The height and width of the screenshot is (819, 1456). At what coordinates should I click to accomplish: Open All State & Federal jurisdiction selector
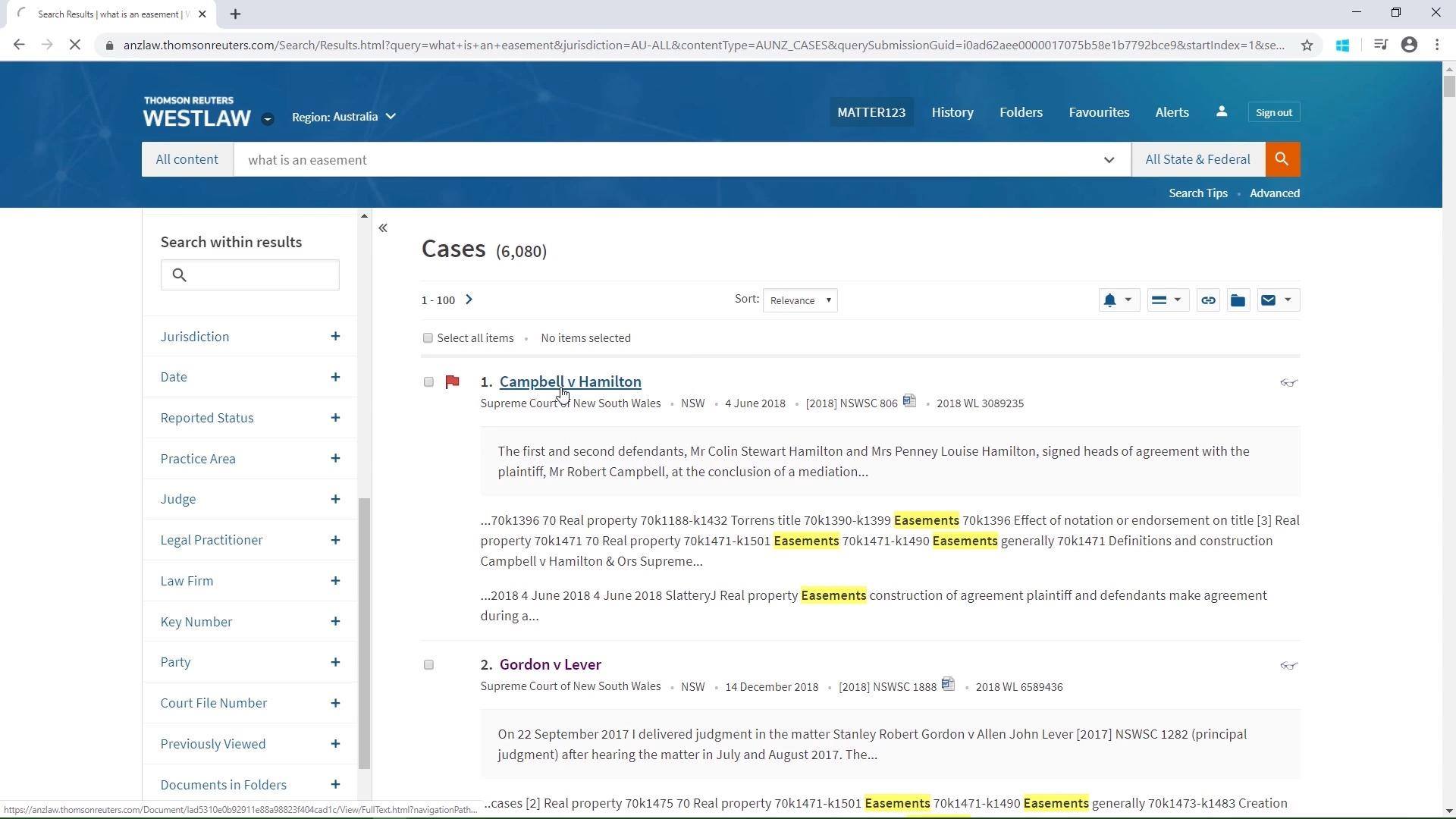(1198, 159)
